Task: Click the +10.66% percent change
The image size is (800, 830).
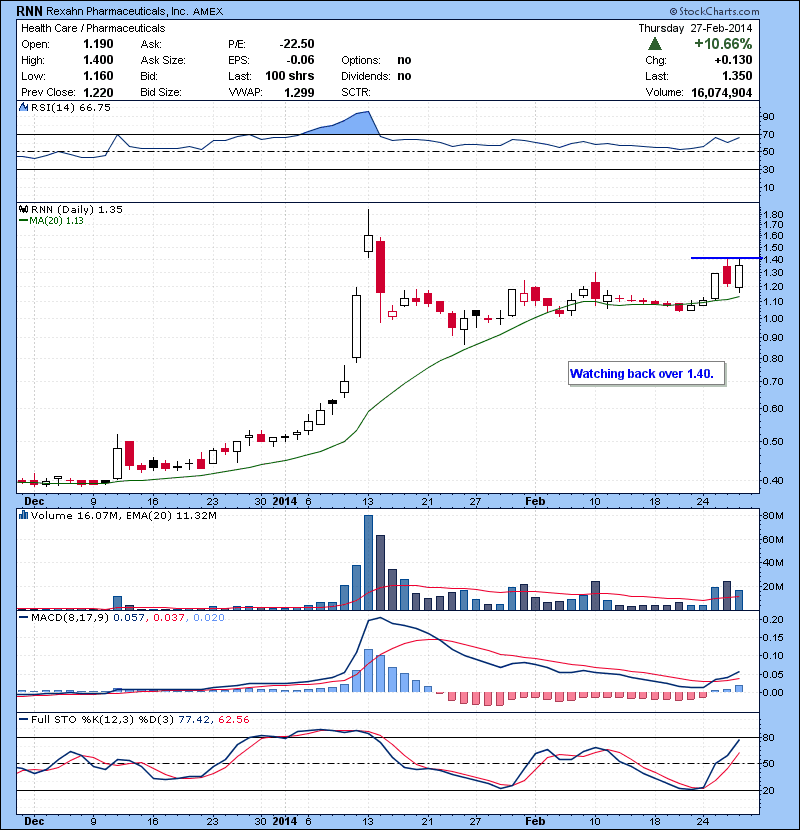Action: coord(723,43)
